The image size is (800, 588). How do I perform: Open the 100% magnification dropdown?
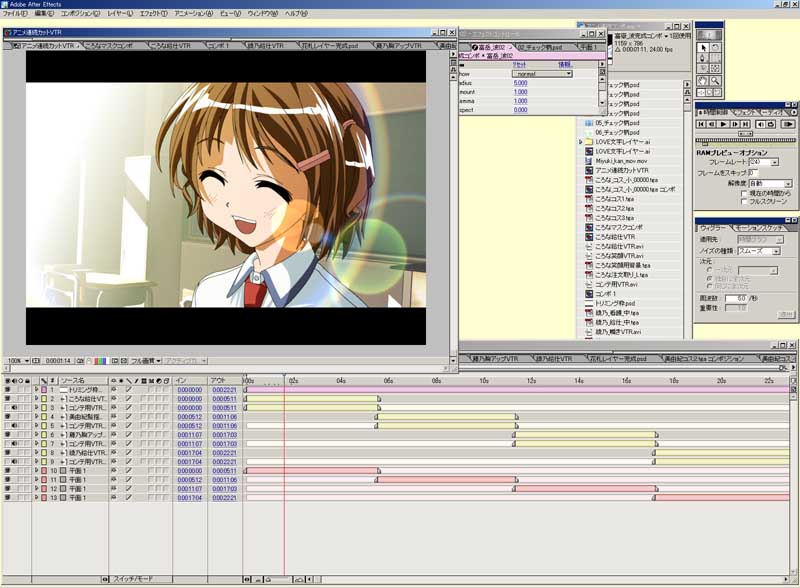(x=17, y=361)
